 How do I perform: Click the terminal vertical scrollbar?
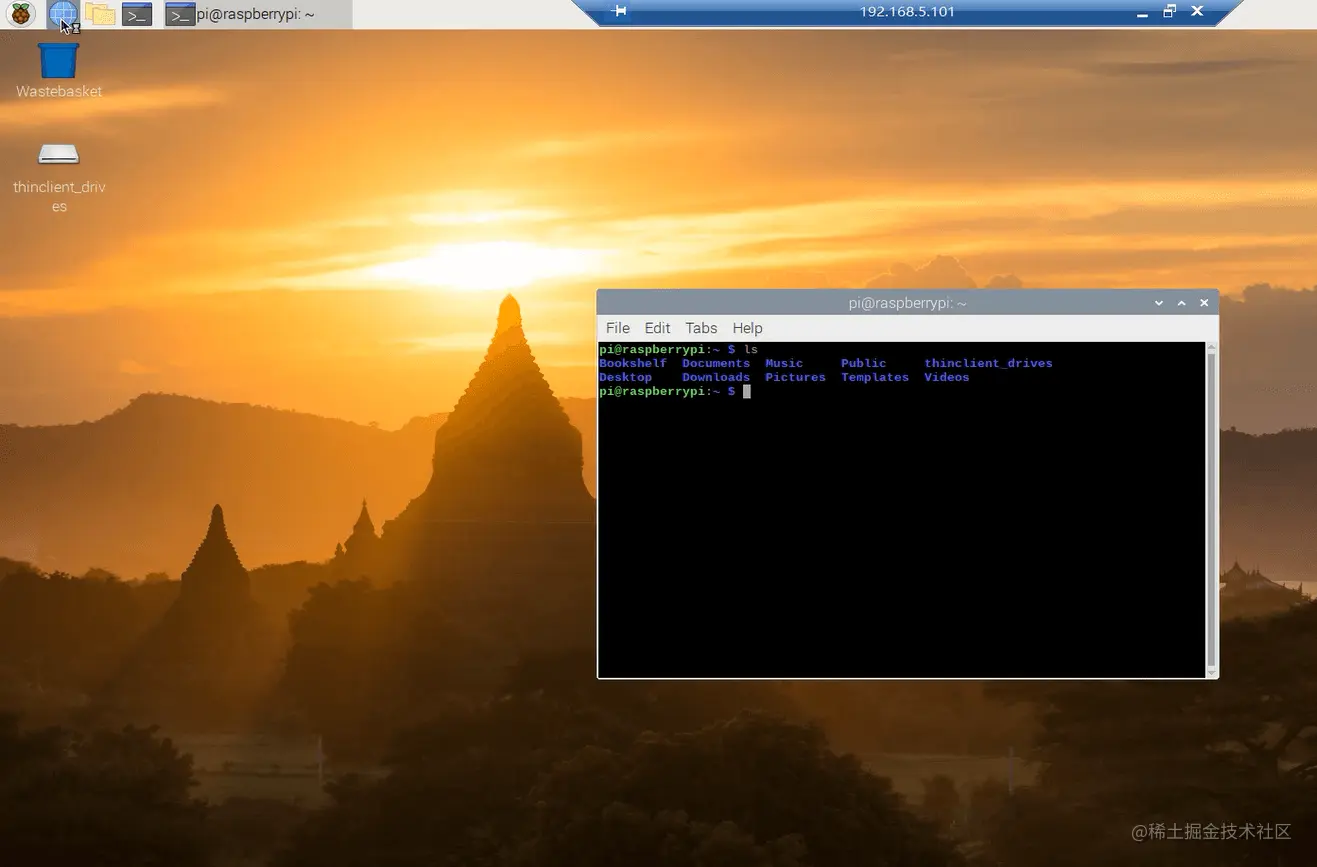[1212, 510]
